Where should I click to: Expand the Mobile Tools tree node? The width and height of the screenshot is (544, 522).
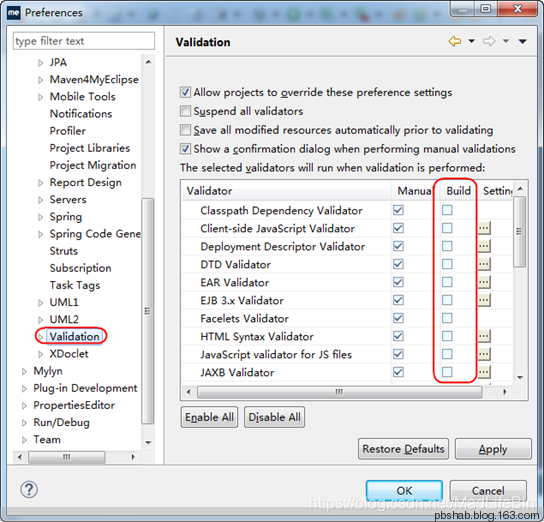[41, 97]
